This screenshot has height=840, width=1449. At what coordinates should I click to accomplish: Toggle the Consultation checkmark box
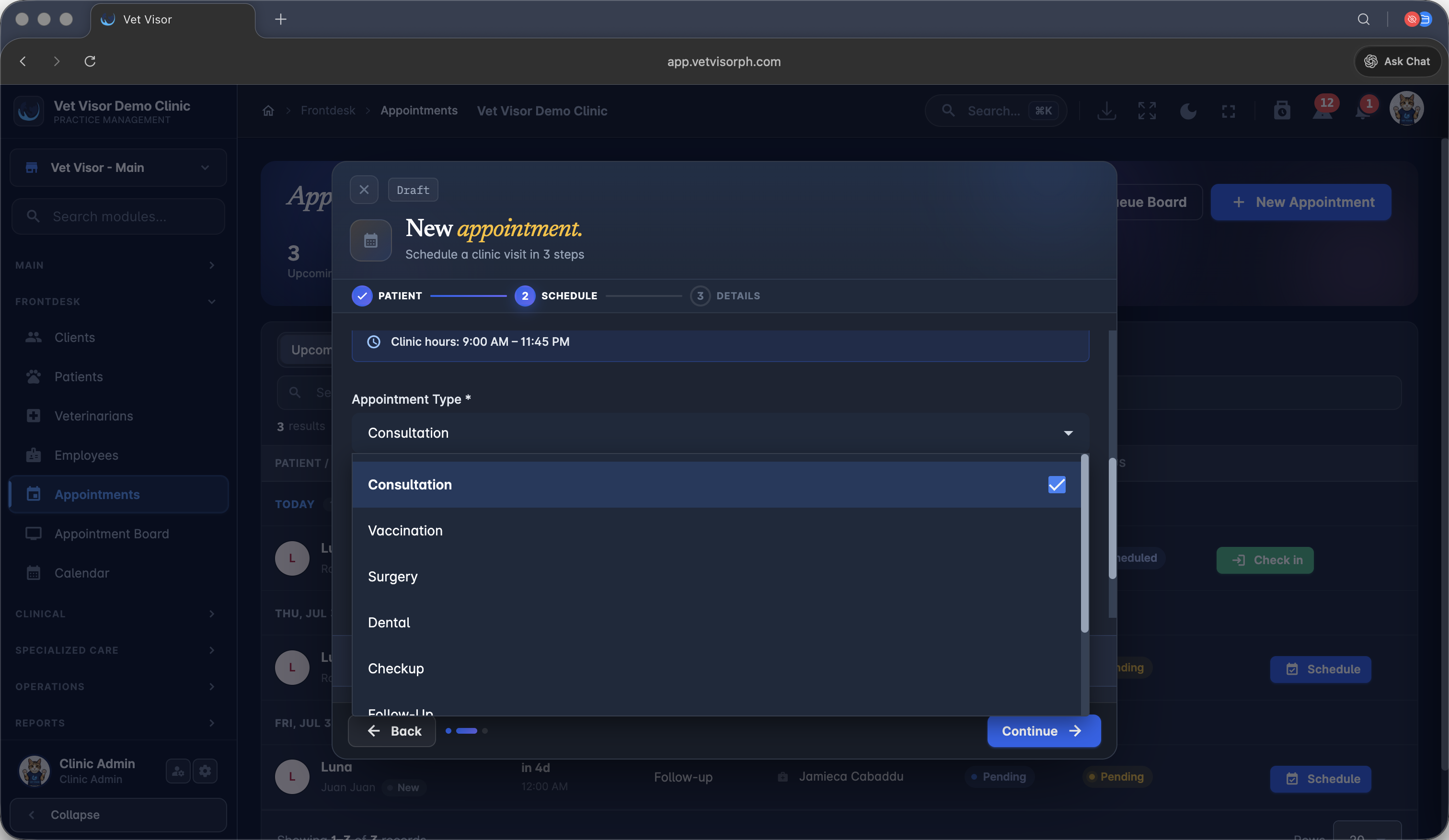tap(1057, 484)
